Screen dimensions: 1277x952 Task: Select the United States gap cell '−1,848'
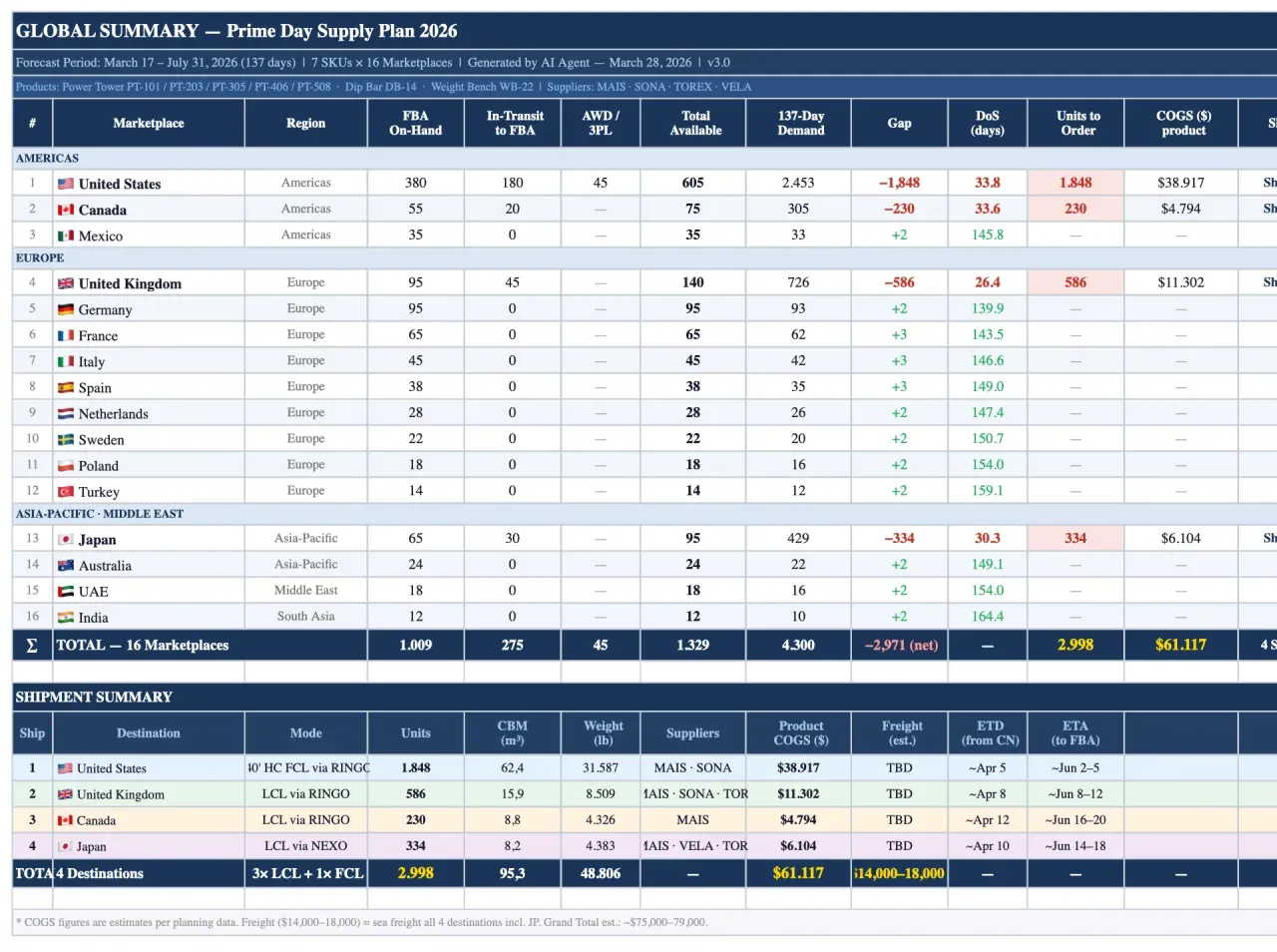900,183
